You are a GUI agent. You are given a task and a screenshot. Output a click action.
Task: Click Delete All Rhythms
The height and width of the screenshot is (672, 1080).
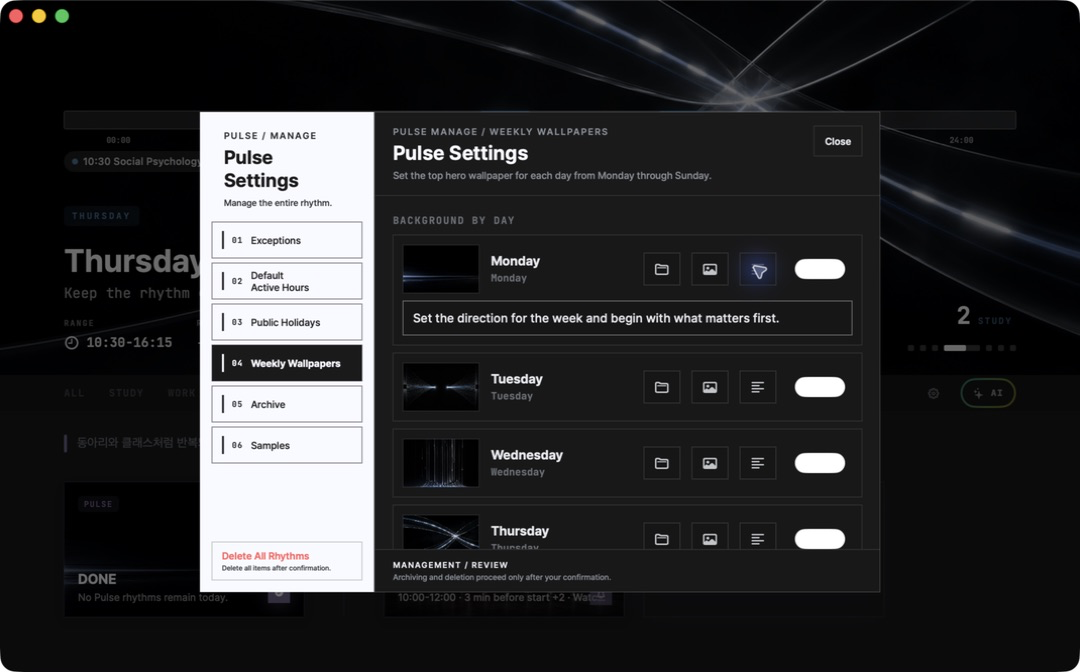287,561
